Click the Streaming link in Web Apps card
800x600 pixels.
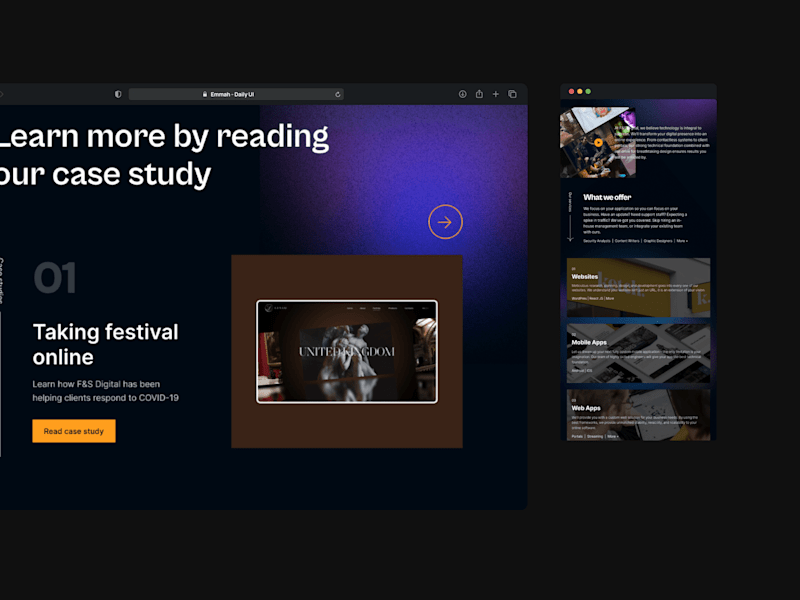[595, 437]
